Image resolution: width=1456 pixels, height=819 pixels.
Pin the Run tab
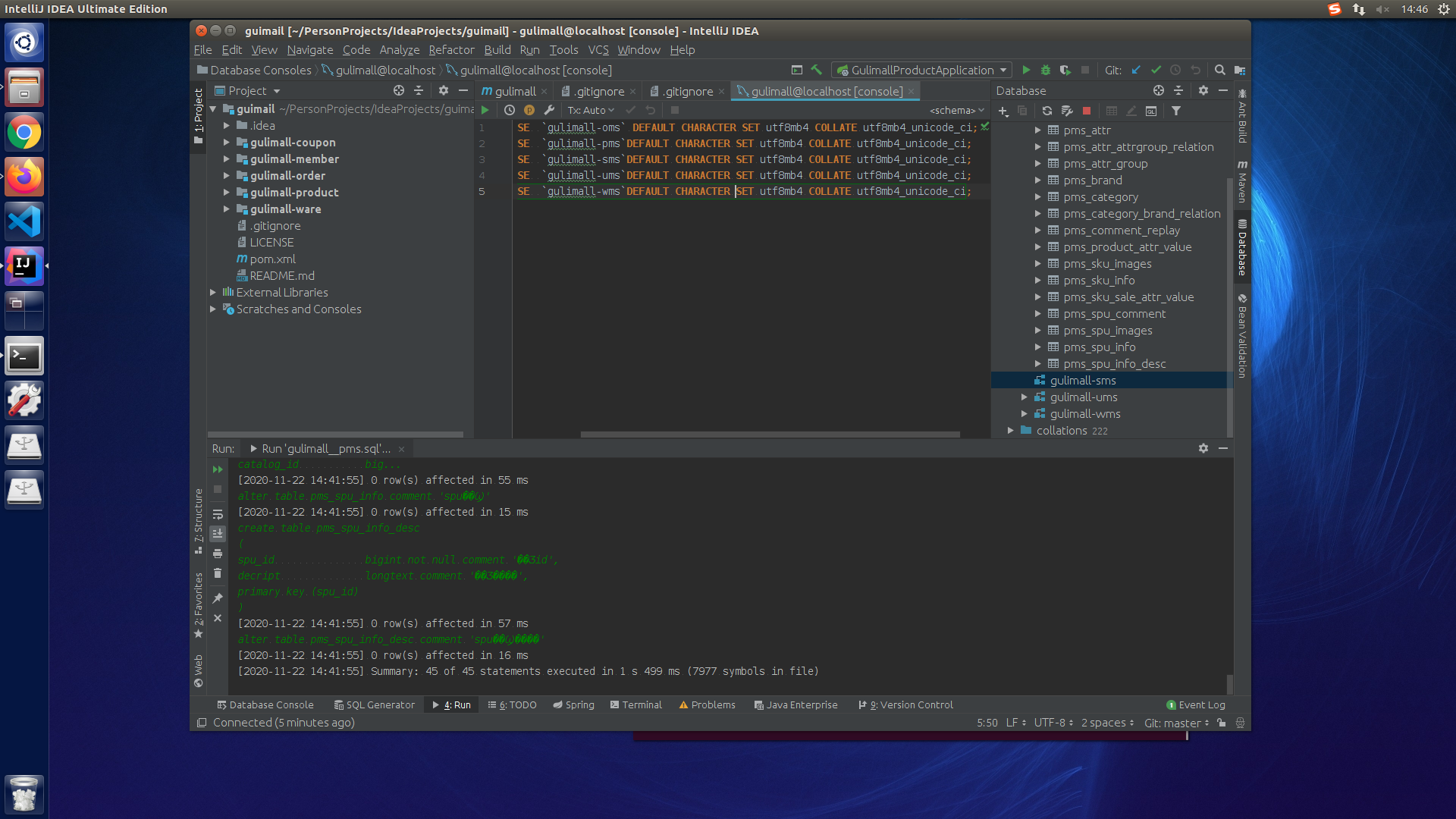pyautogui.click(x=218, y=598)
